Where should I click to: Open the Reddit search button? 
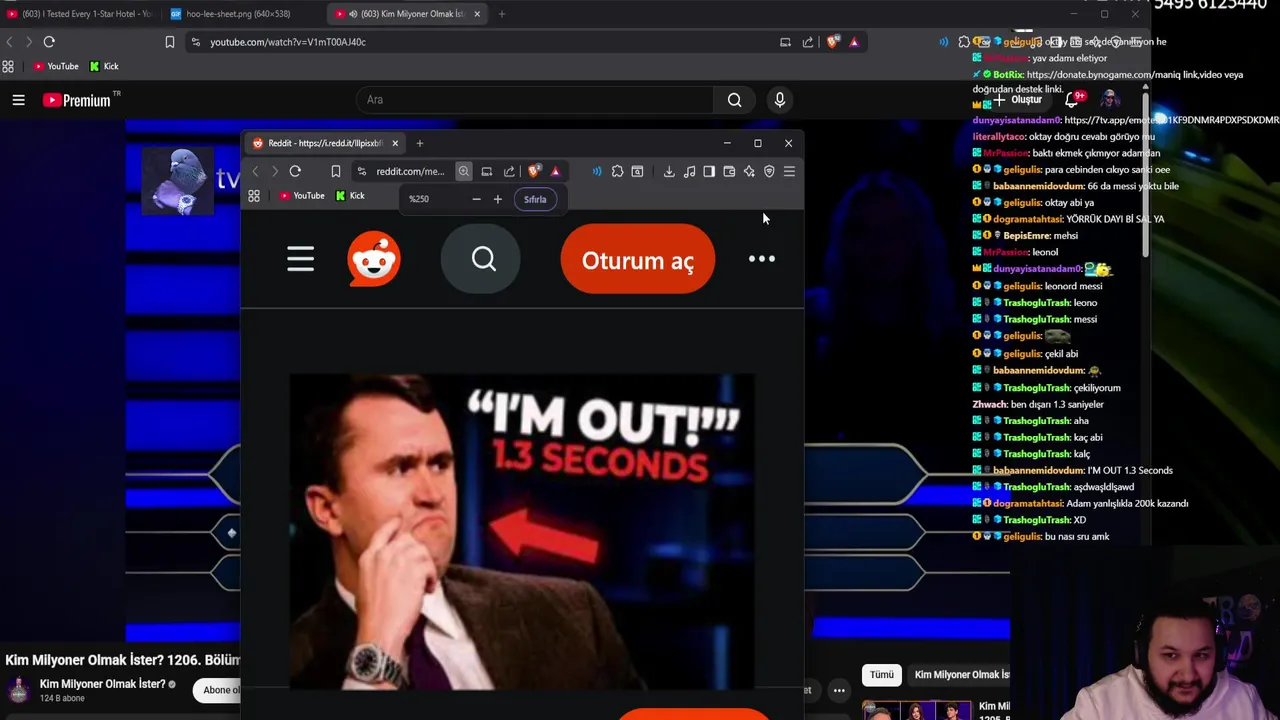(482, 259)
